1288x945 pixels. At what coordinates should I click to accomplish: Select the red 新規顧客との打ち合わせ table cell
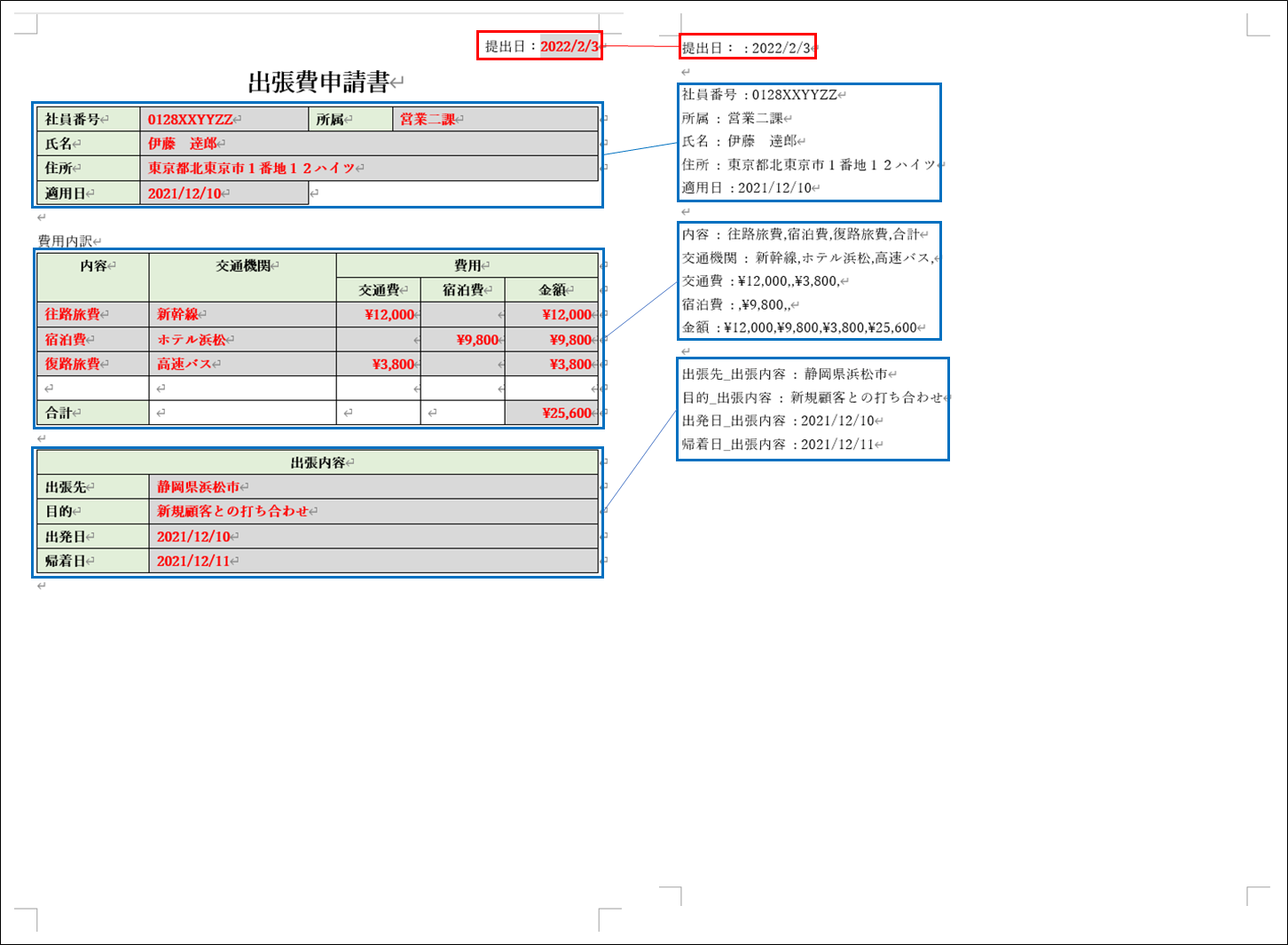374,511
